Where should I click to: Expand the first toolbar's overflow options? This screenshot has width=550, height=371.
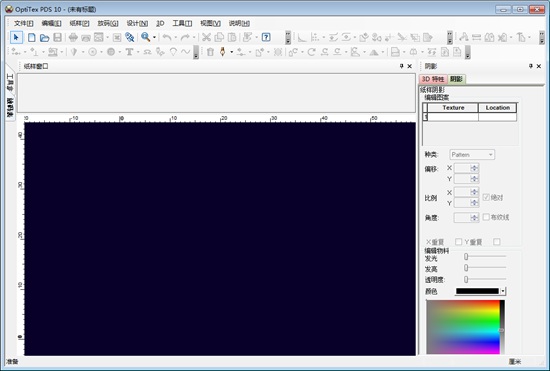[x=288, y=37]
